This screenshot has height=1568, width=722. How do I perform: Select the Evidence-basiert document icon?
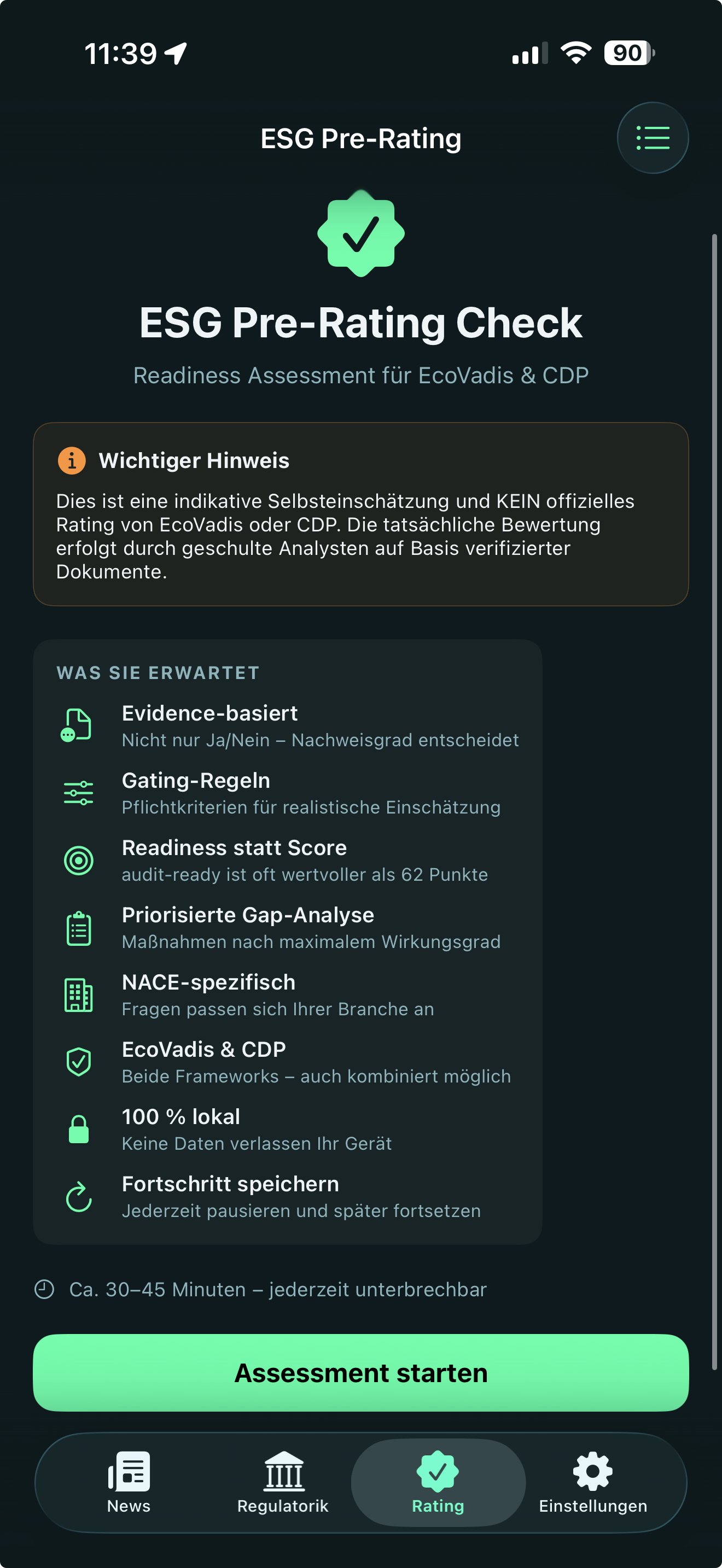click(78, 725)
